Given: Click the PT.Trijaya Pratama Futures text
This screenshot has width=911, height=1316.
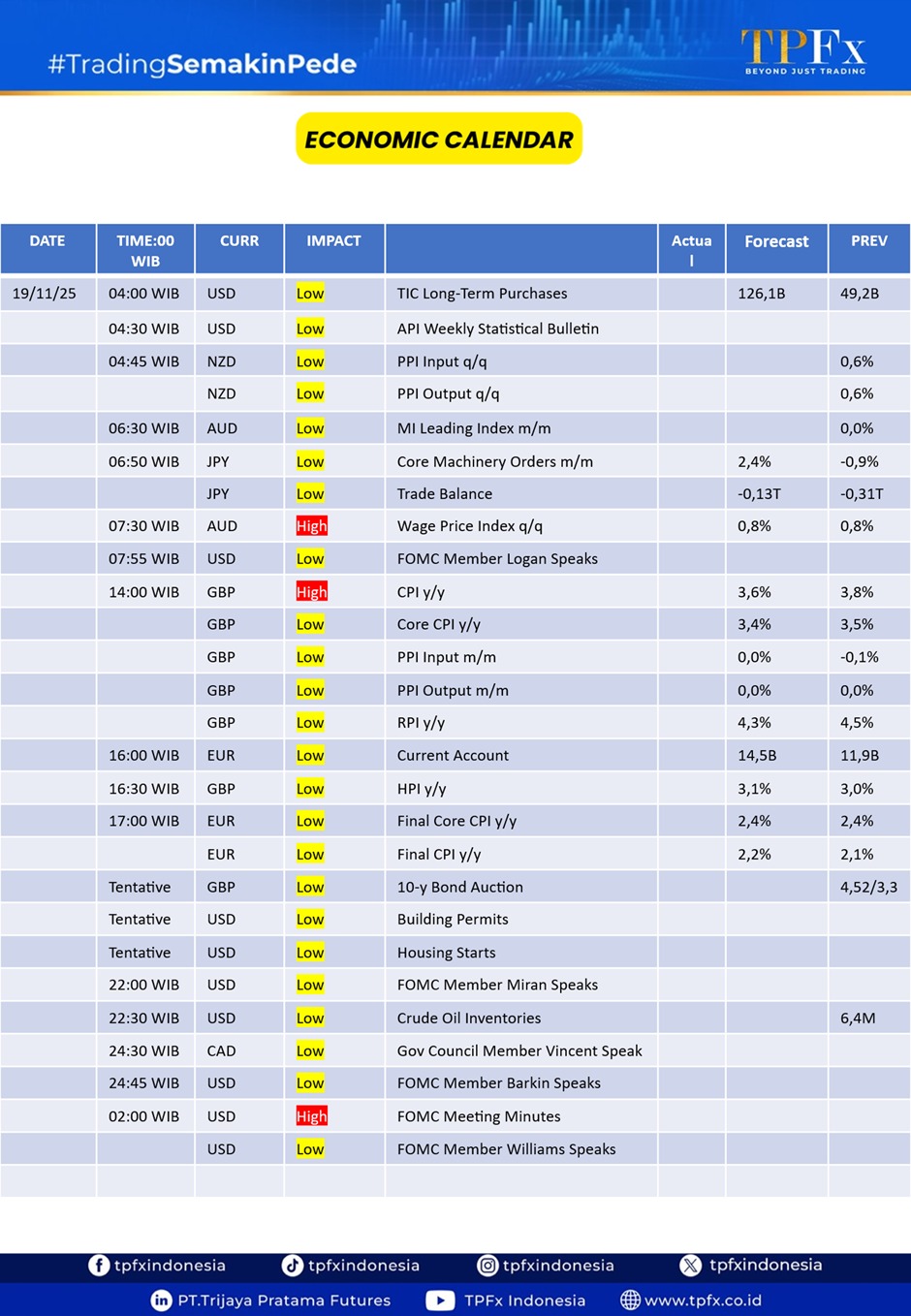Looking at the screenshot, I should click(x=284, y=1300).
